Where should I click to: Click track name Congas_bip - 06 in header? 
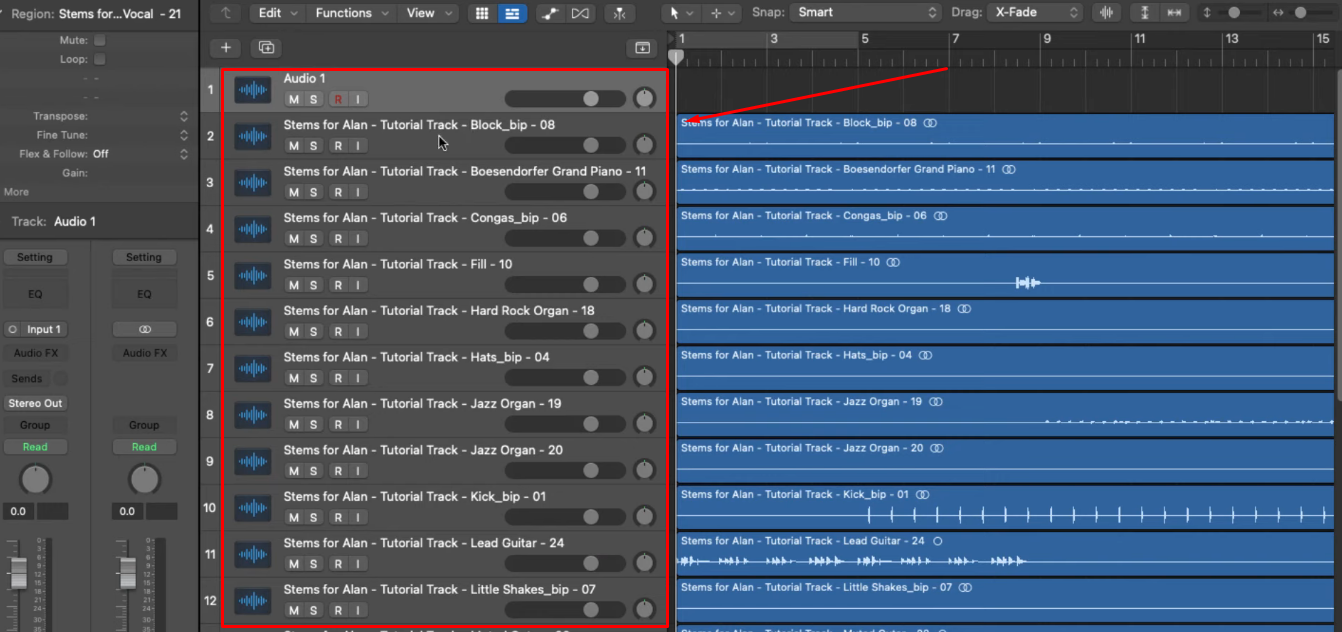point(425,217)
